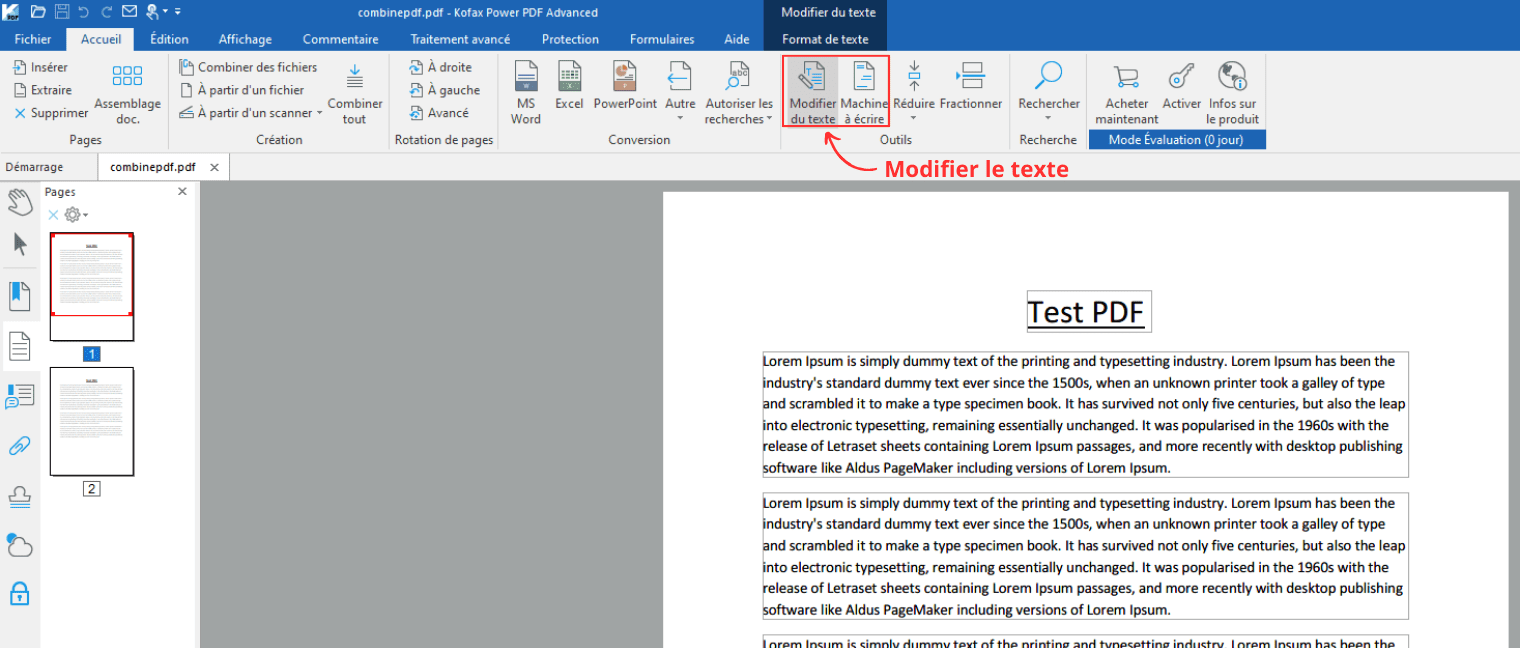Save the document with the floppy icon

tap(62, 12)
